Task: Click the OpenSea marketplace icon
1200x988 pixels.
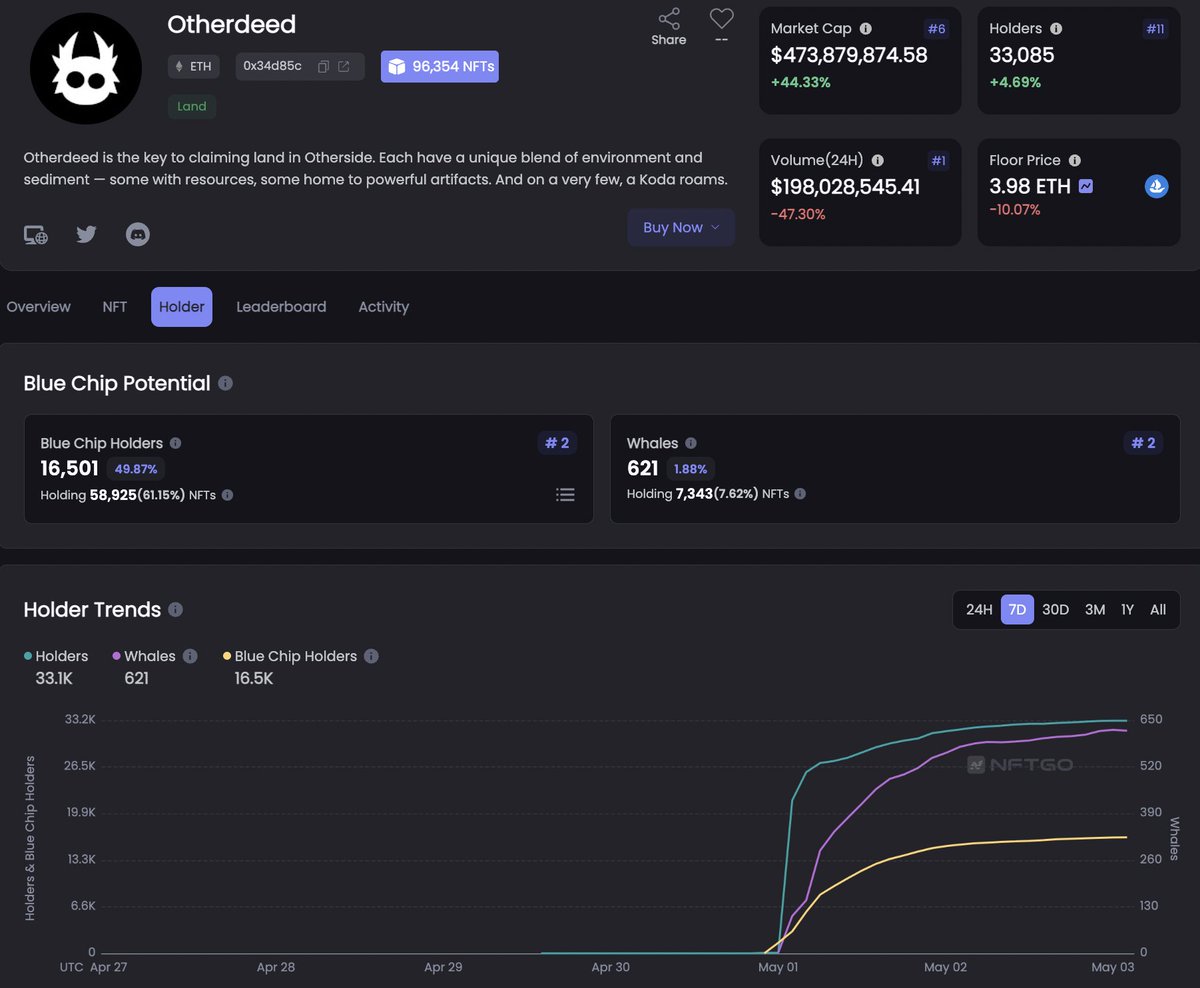Action: point(1157,186)
